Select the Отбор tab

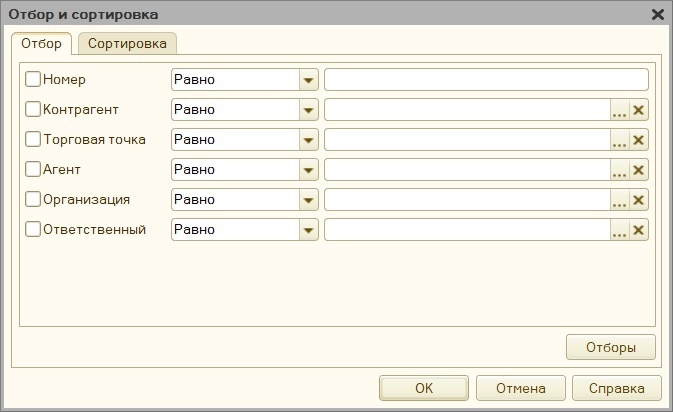point(42,43)
